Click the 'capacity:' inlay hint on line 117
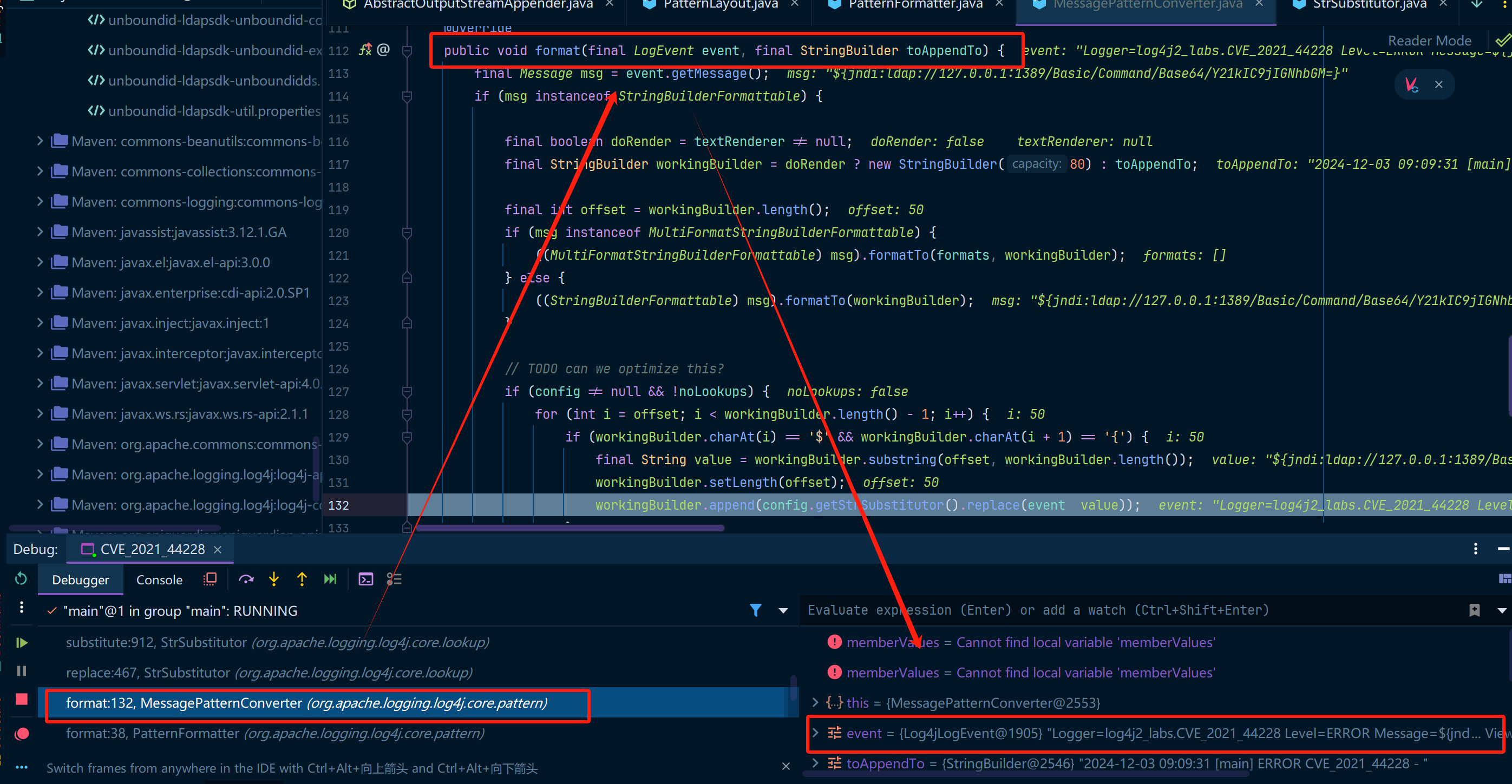Image resolution: width=1512 pixels, height=784 pixels. click(1037, 164)
